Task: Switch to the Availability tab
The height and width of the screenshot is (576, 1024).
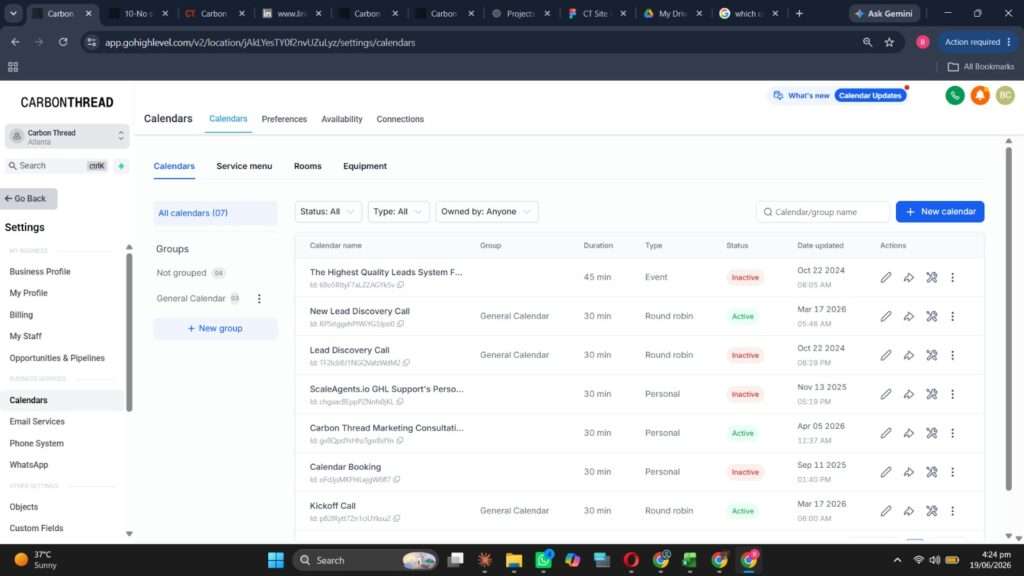Action: 342,119
